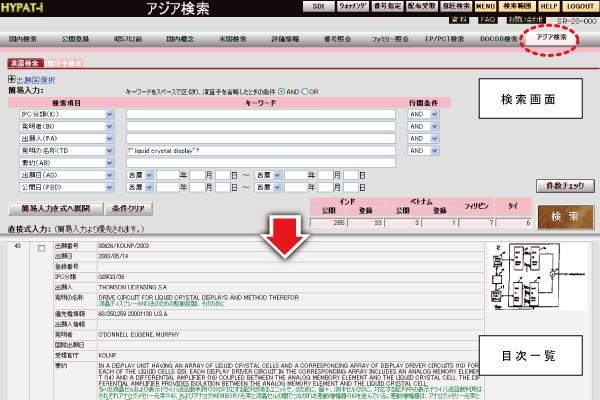The image size is (600, 400).
Task: Switch to the アジア検索 tab
Action: pos(552,38)
